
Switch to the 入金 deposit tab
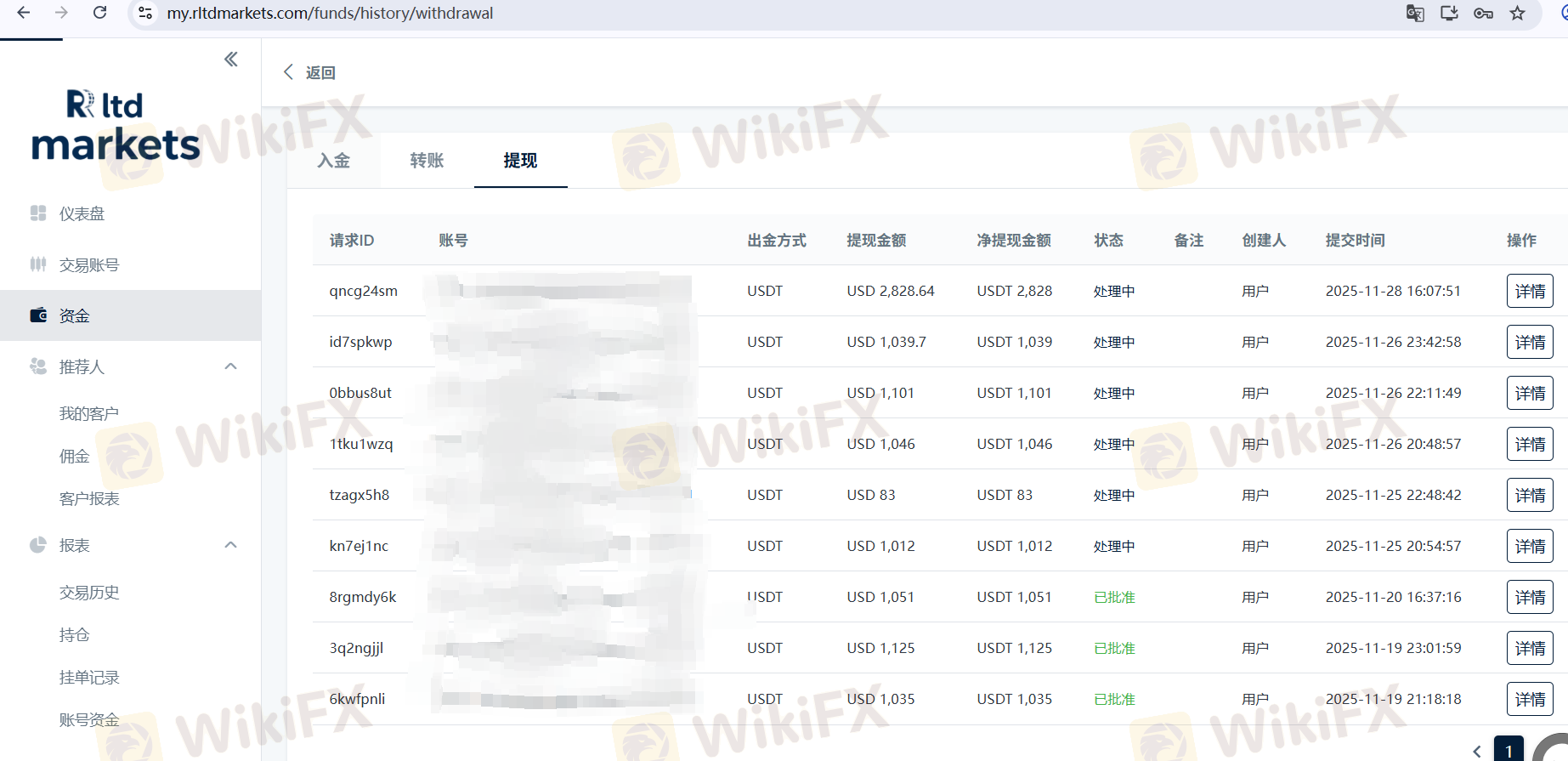coord(333,161)
